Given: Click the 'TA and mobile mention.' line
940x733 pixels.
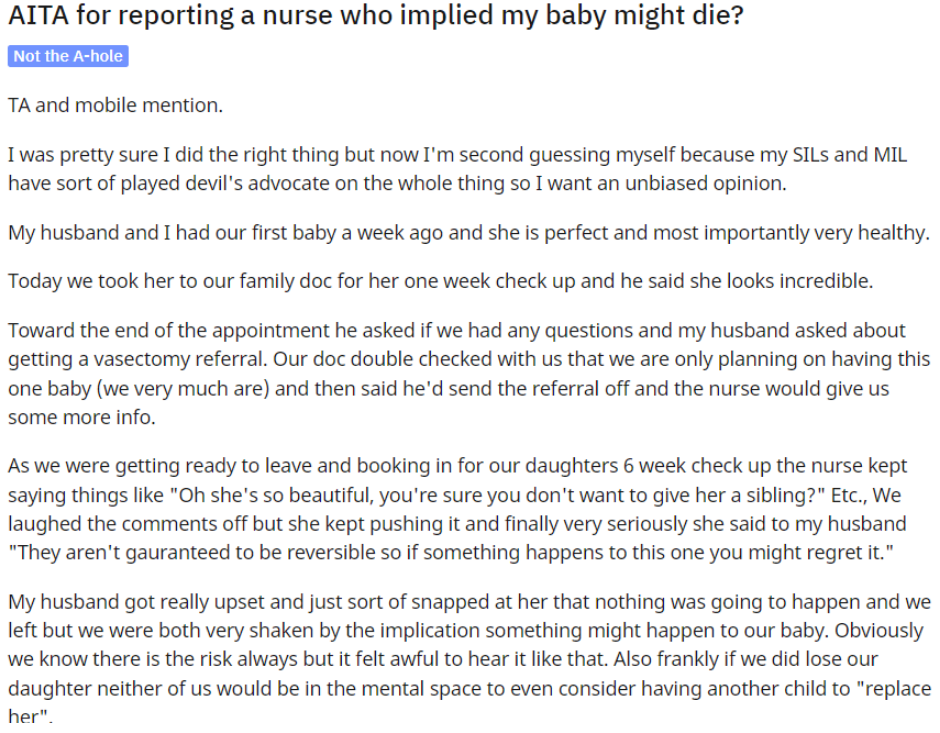Looking at the screenshot, I should coord(115,105).
